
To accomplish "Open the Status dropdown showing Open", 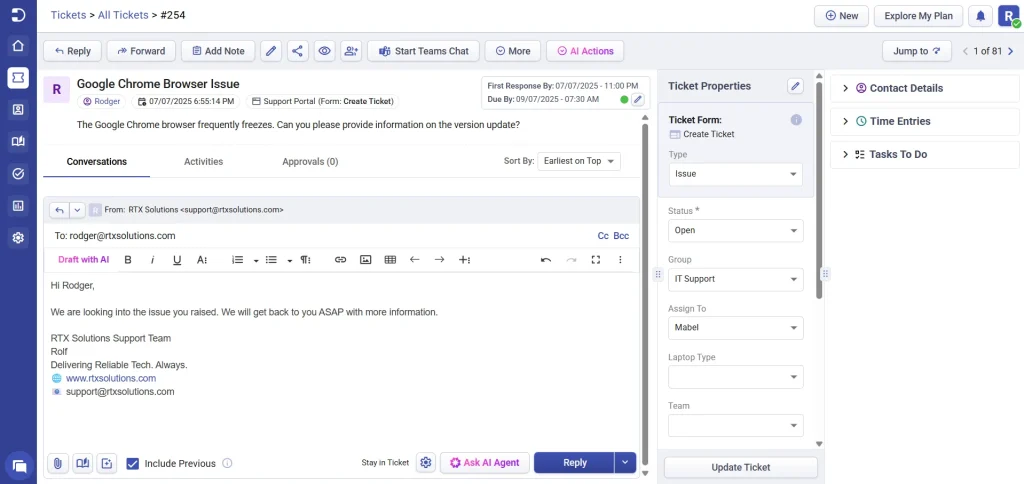I will [735, 231].
